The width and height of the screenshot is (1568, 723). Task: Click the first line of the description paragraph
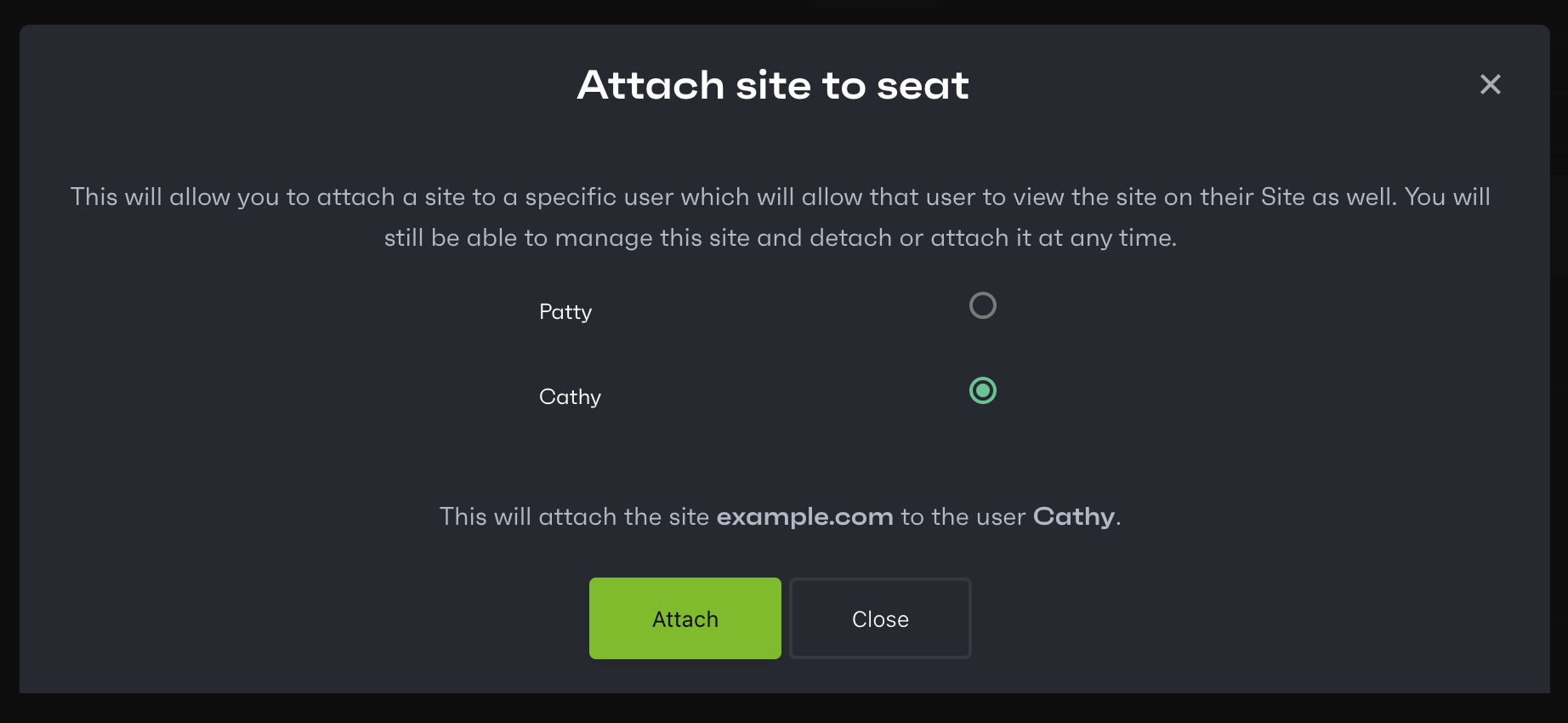[x=781, y=197]
